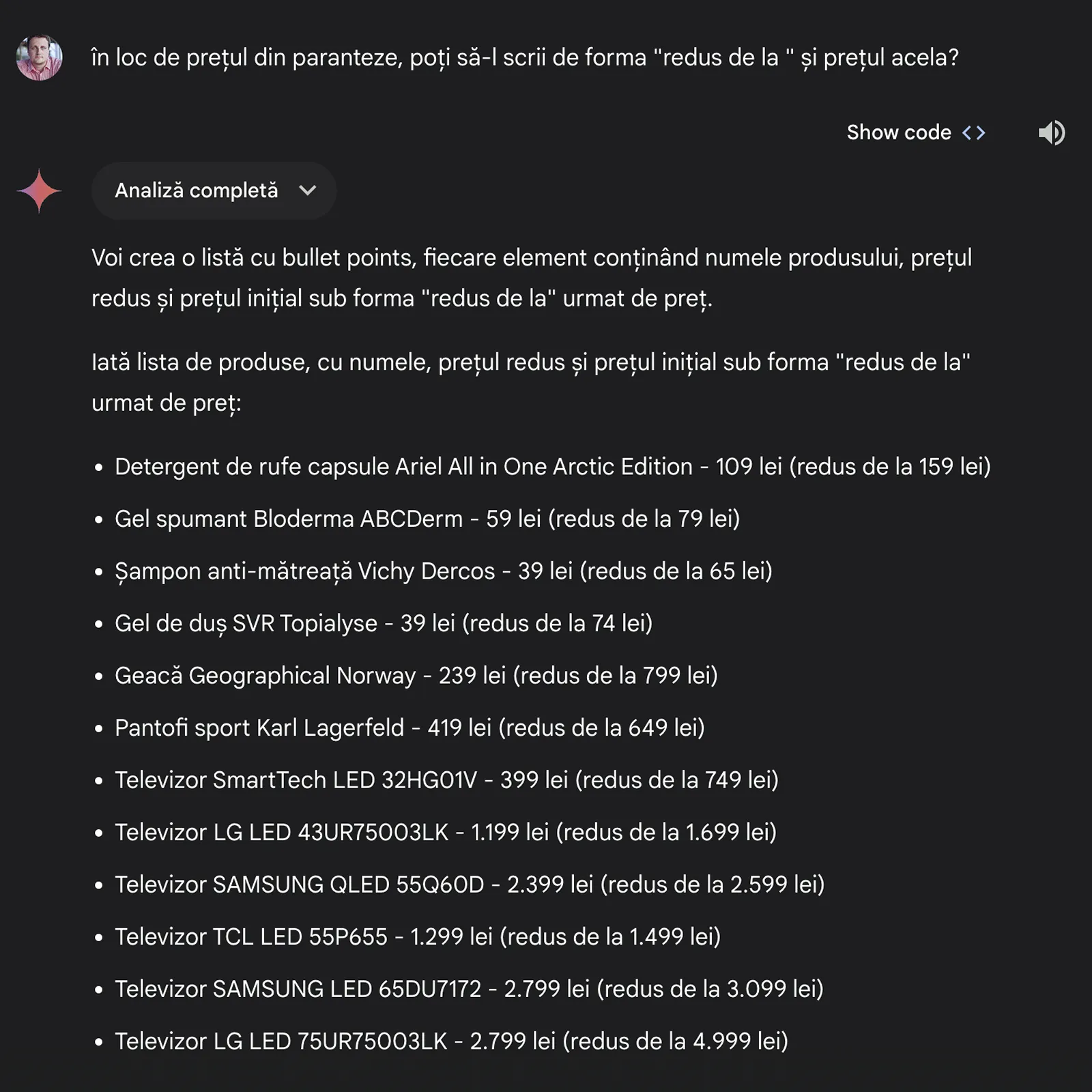Click the Televizor SmartTech LED 32HG01V line
The image size is (1092, 1092).
click(446, 780)
